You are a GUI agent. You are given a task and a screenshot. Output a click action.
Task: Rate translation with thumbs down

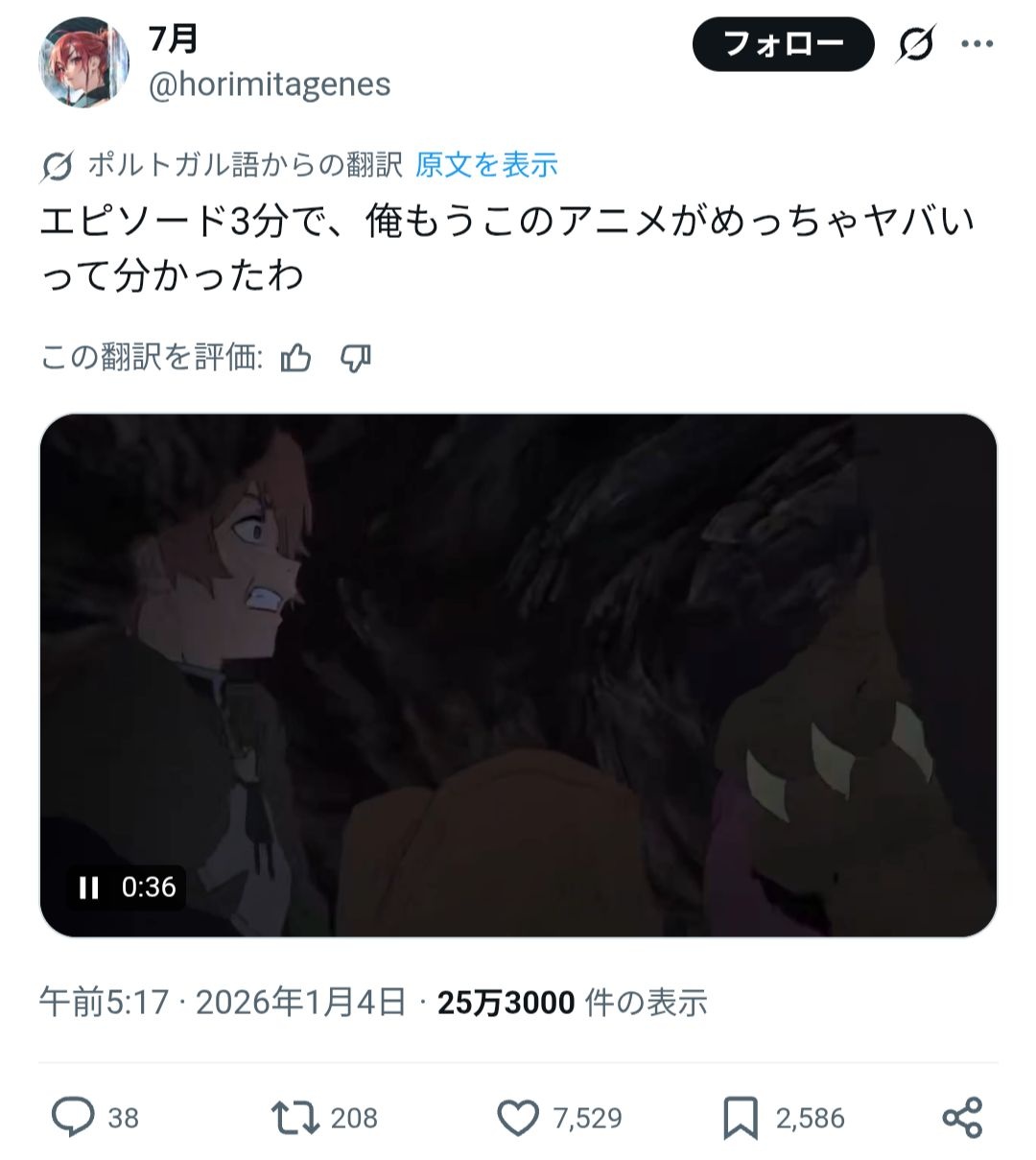coord(356,358)
